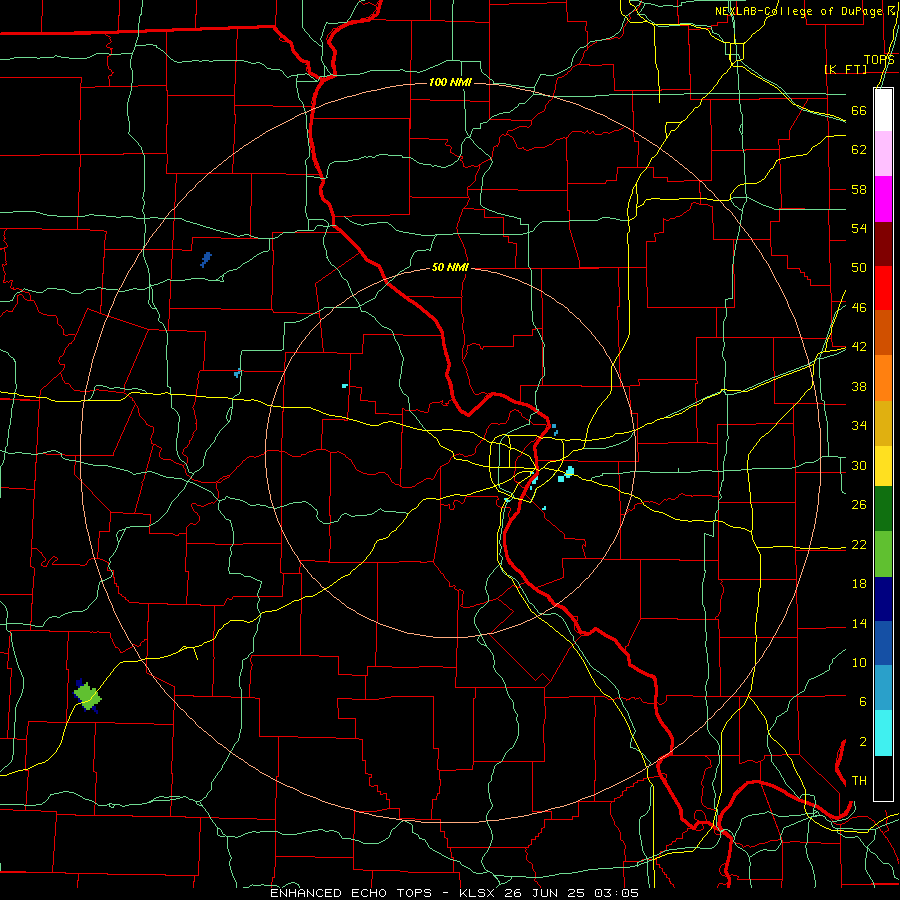Image resolution: width=900 pixels, height=900 pixels.
Task: Select the maroon legend swatch below 54
Action: pos(883,244)
